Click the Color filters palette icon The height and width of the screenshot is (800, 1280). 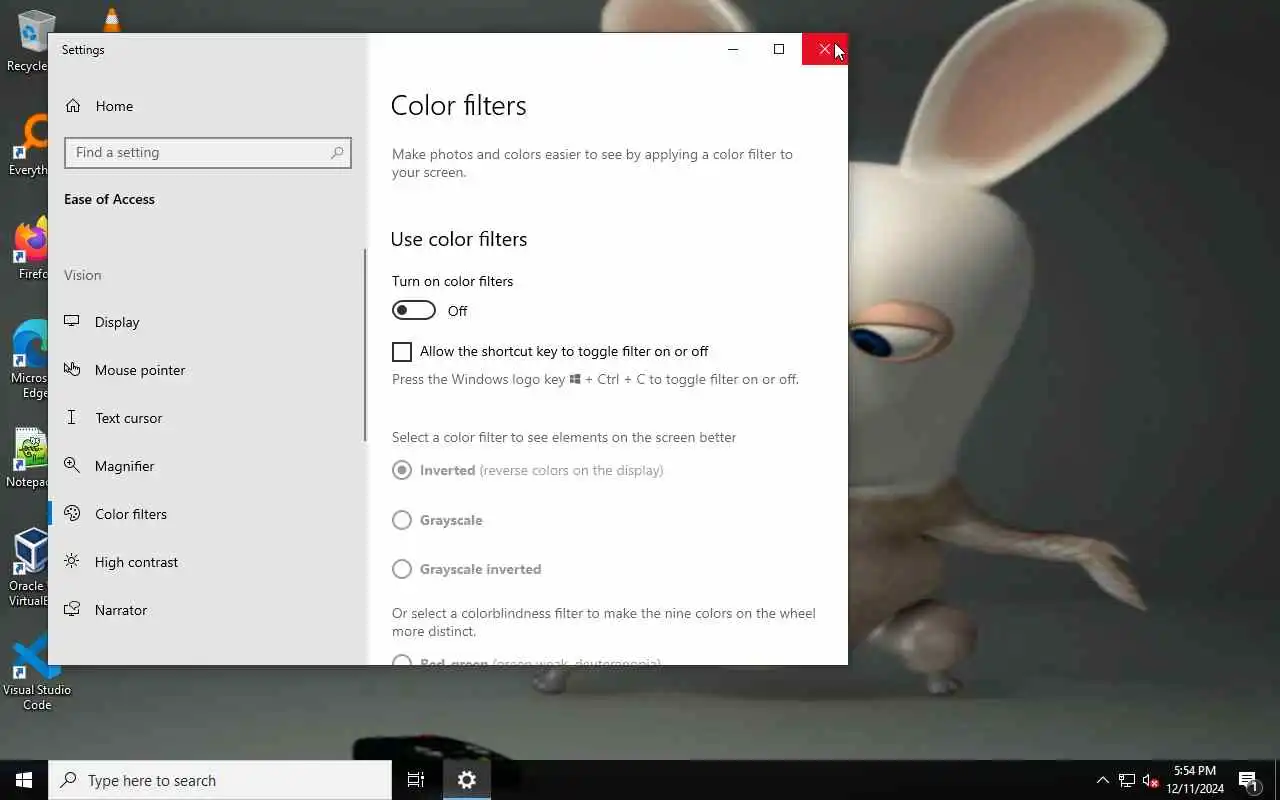point(72,513)
